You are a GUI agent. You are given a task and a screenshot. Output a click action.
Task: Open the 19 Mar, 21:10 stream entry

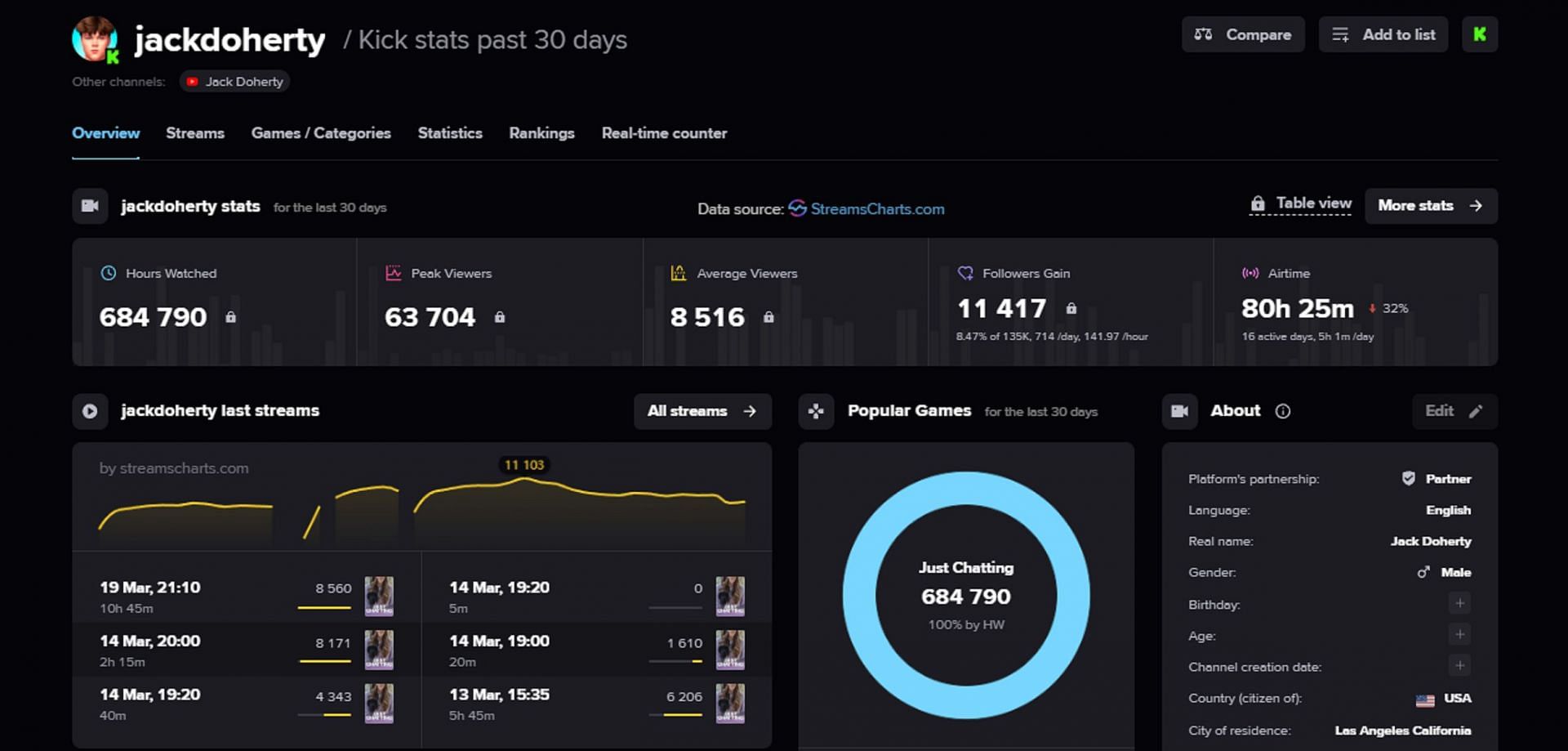tap(247, 597)
